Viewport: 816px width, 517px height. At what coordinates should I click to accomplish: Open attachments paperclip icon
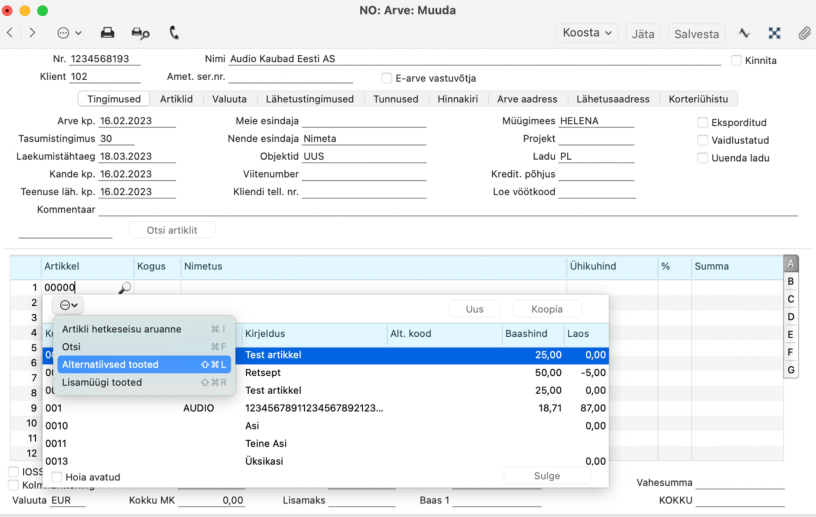pos(804,33)
